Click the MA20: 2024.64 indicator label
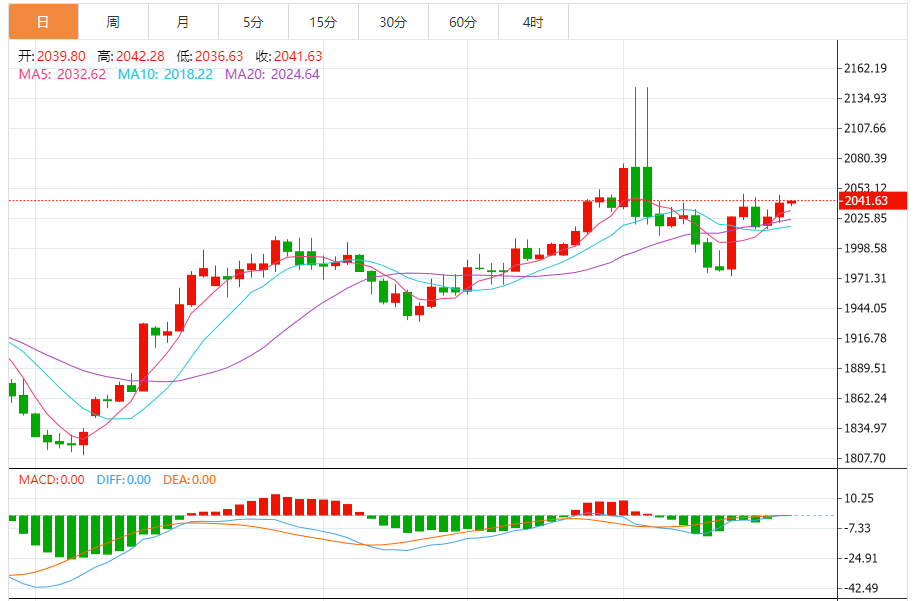Image resolution: width=917 pixels, height=601 pixels. pyautogui.click(x=273, y=74)
